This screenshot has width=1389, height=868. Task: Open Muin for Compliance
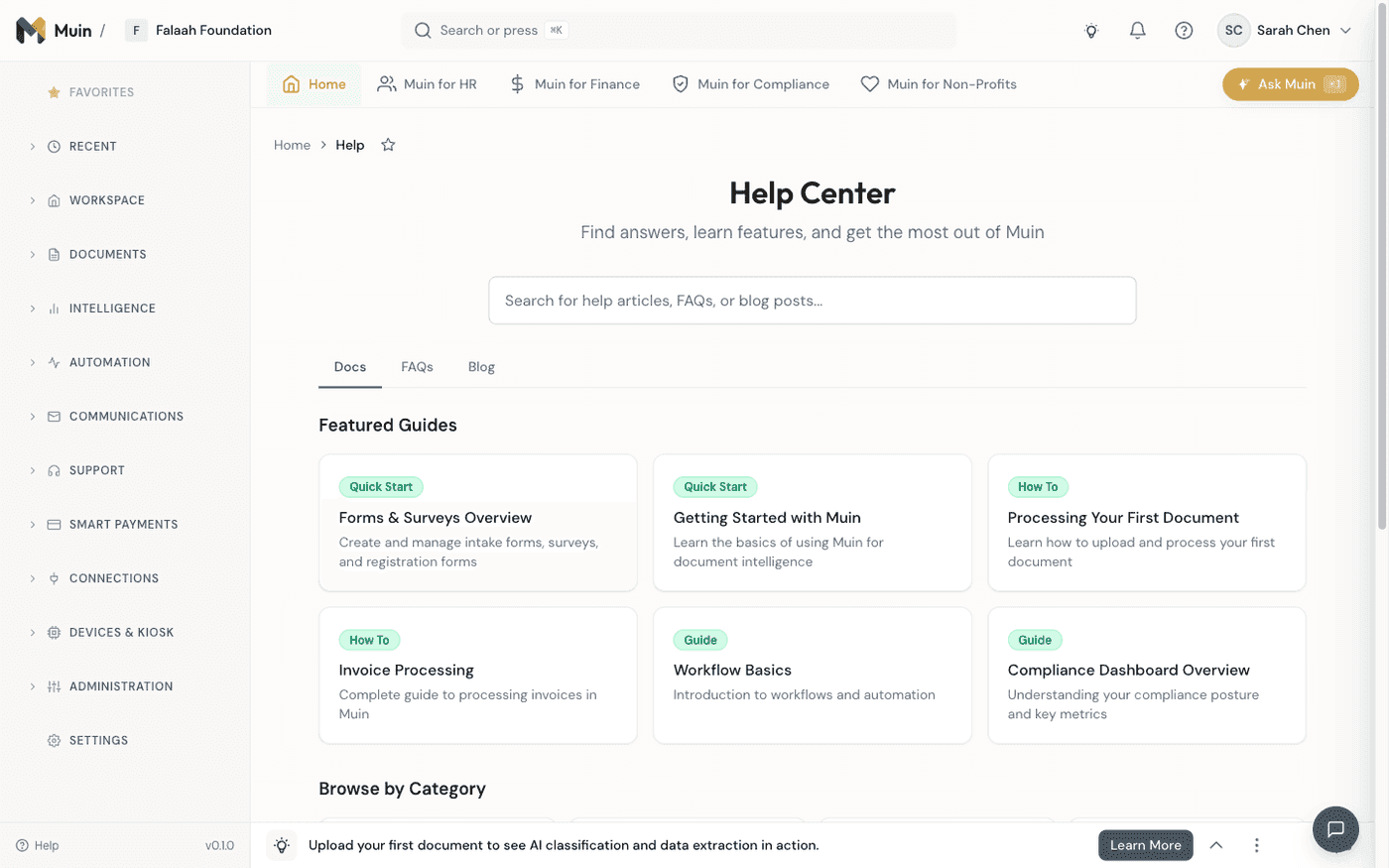[750, 84]
